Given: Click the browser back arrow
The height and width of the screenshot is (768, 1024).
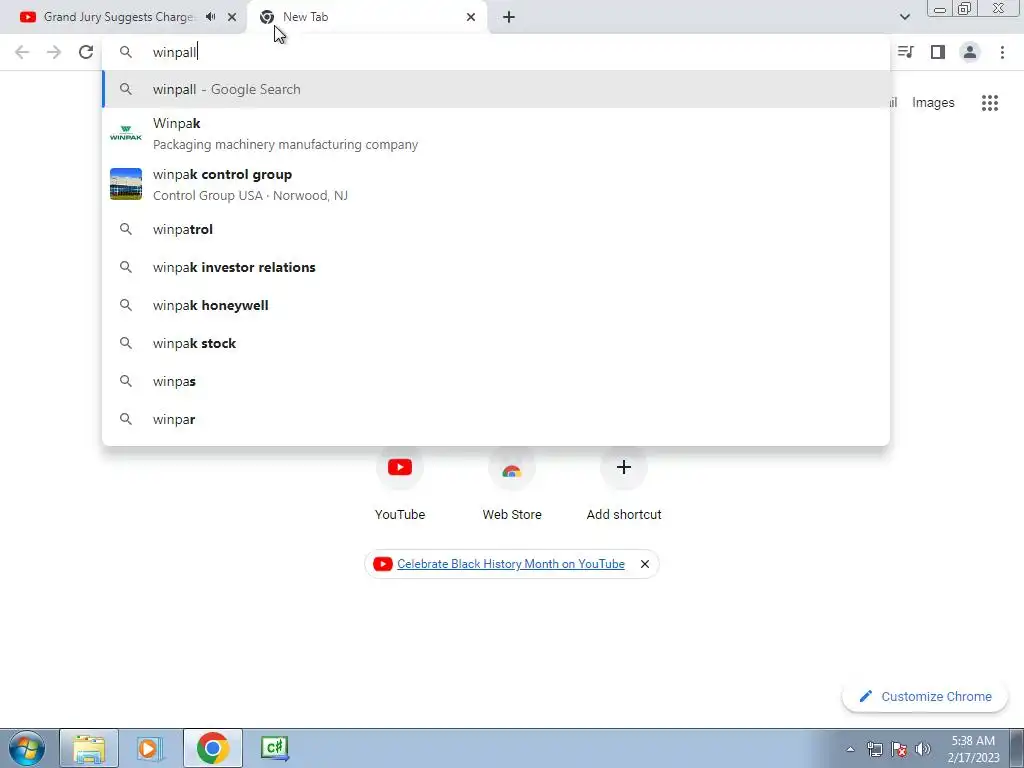Looking at the screenshot, I should 22,52.
